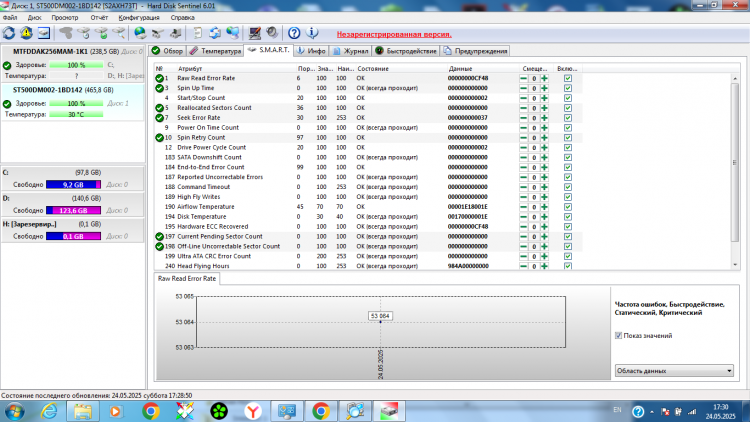Click the green status icon for Raw Read Error Rate
The image size is (750, 422).
pos(159,78)
